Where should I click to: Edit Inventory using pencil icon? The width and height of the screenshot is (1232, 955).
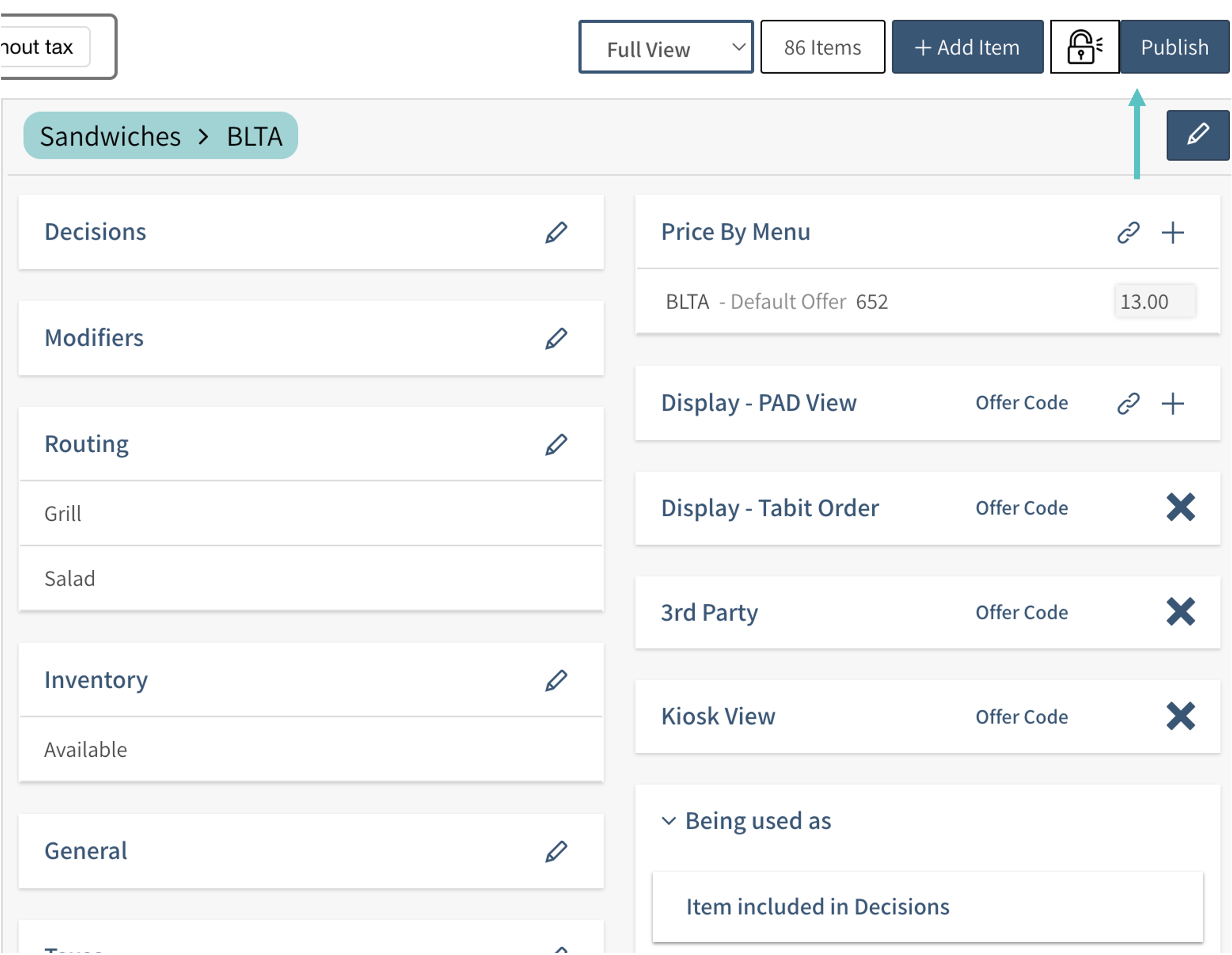[556, 680]
